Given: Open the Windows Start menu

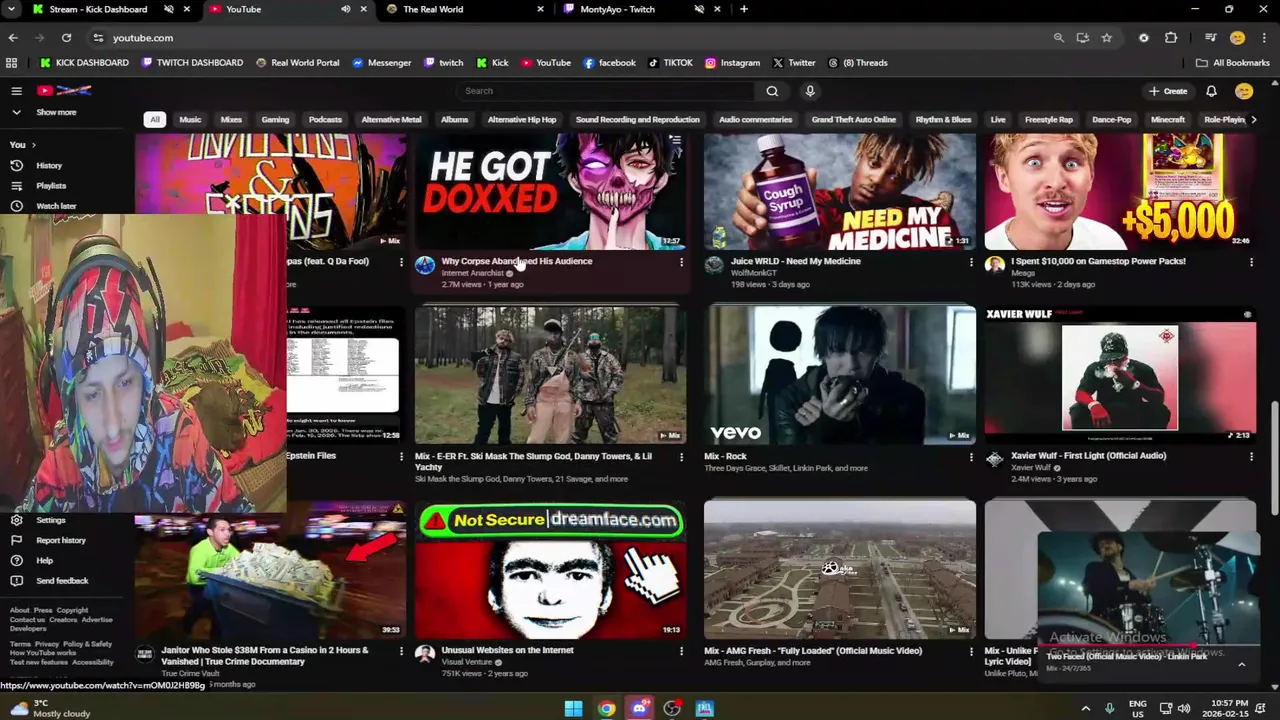Looking at the screenshot, I should pos(573,709).
